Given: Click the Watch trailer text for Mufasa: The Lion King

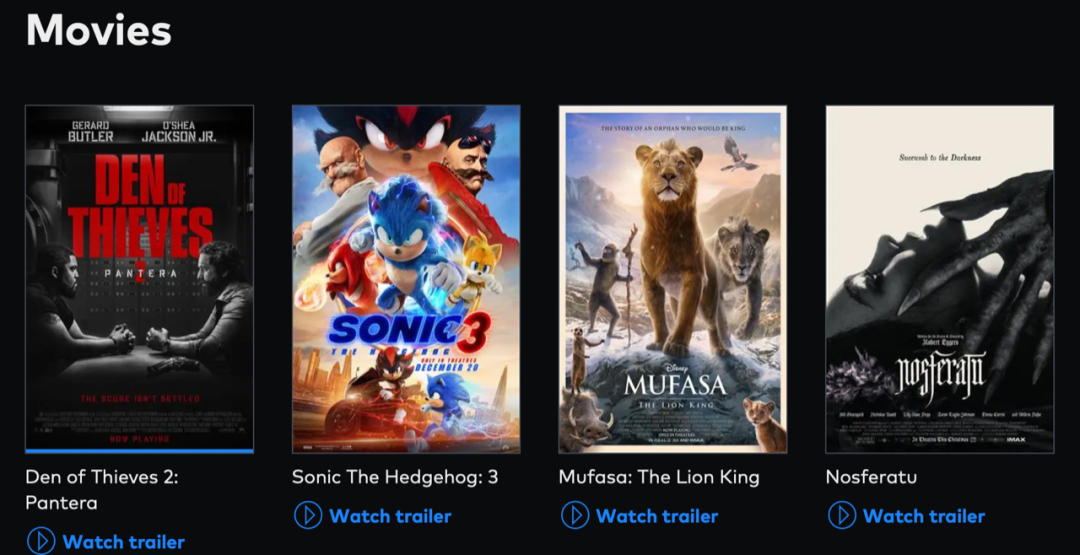Looking at the screenshot, I should coord(656,516).
